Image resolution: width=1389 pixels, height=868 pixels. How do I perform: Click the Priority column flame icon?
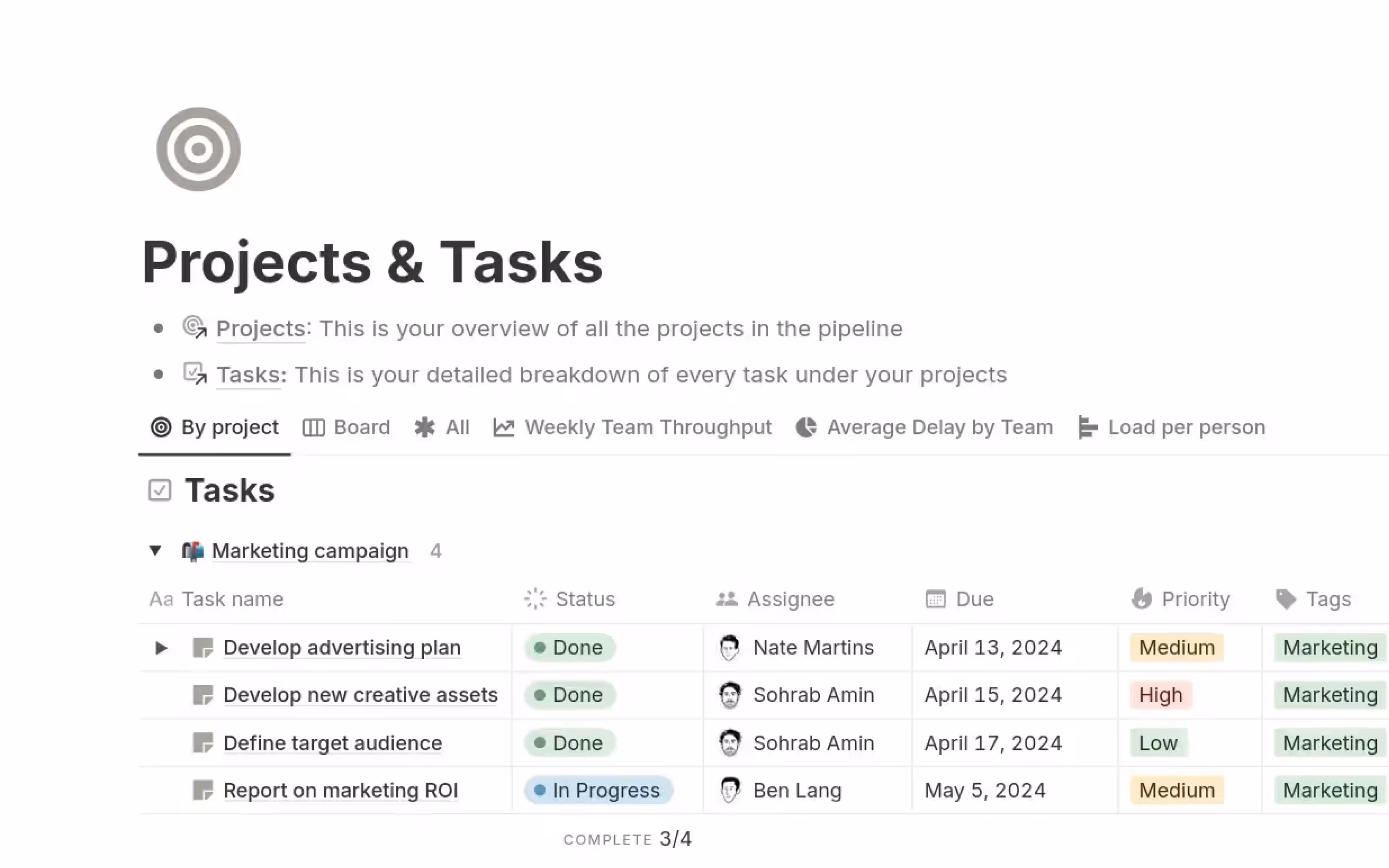click(x=1141, y=599)
